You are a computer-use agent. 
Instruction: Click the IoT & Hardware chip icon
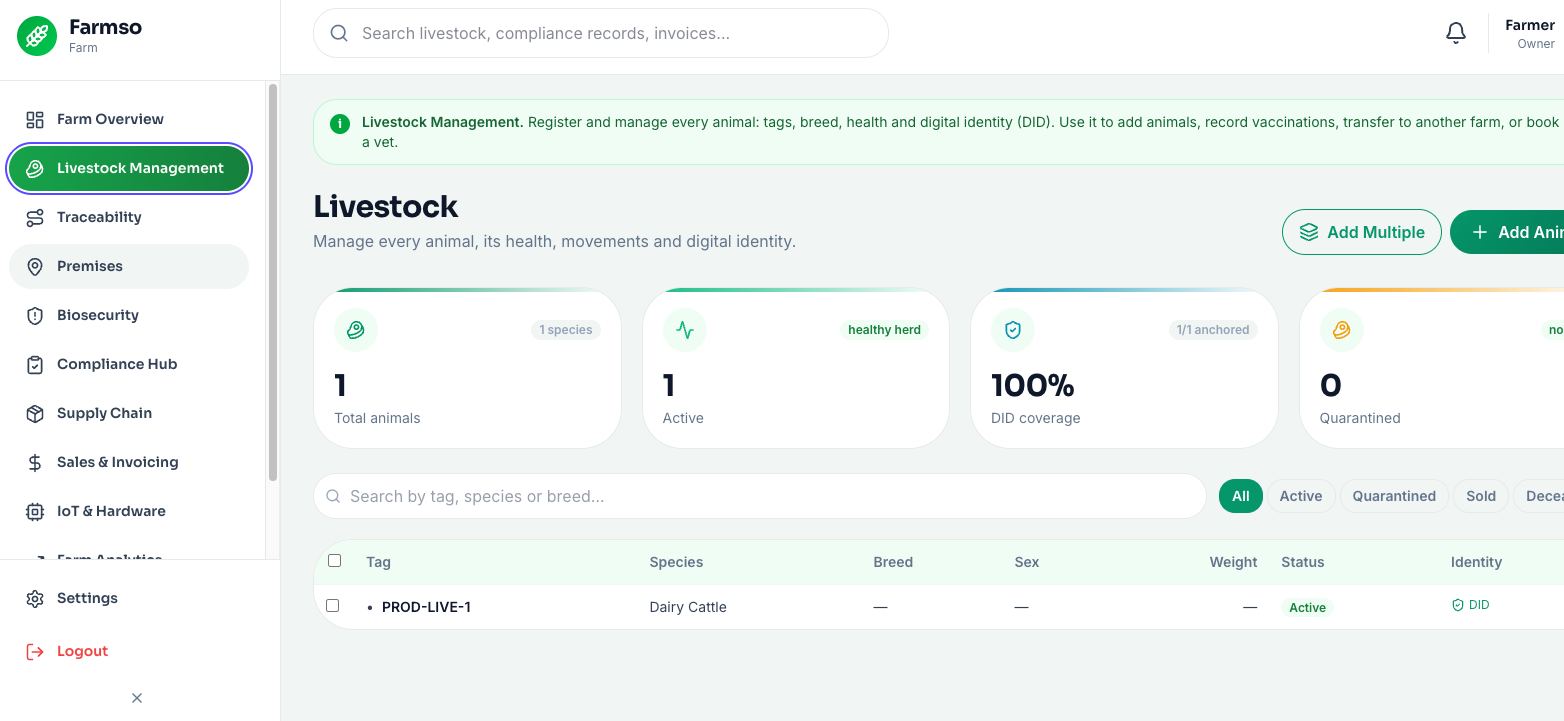pos(35,512)
